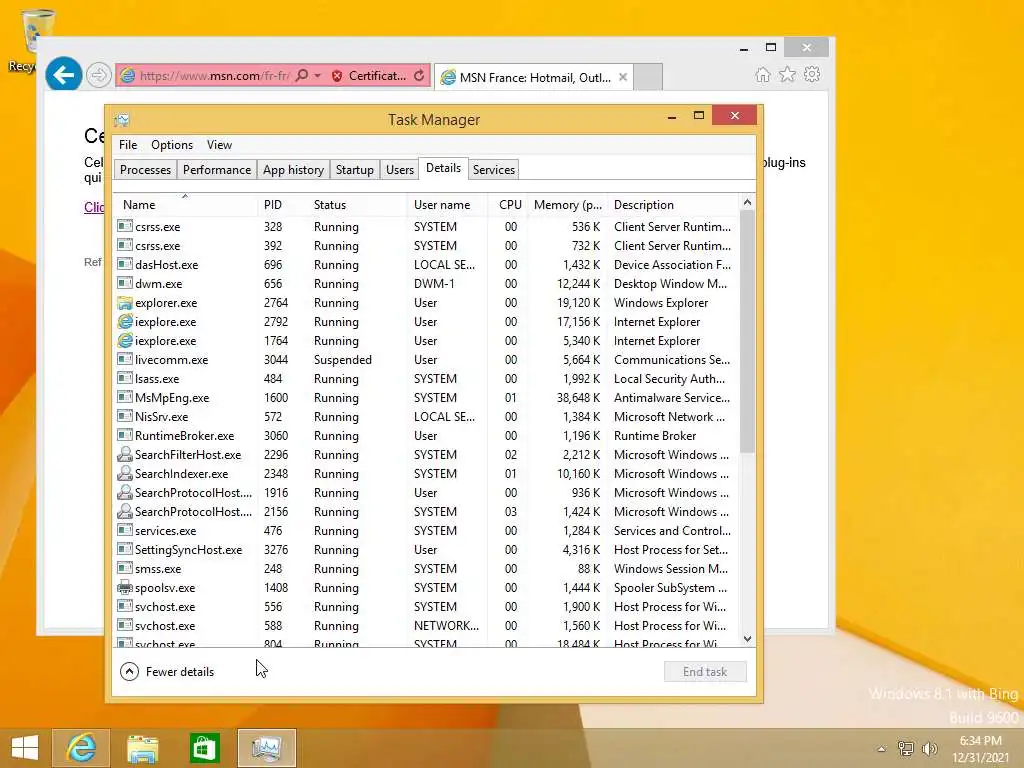Click the SearchFilterHost.exe process icon

[x=125, y=455]
